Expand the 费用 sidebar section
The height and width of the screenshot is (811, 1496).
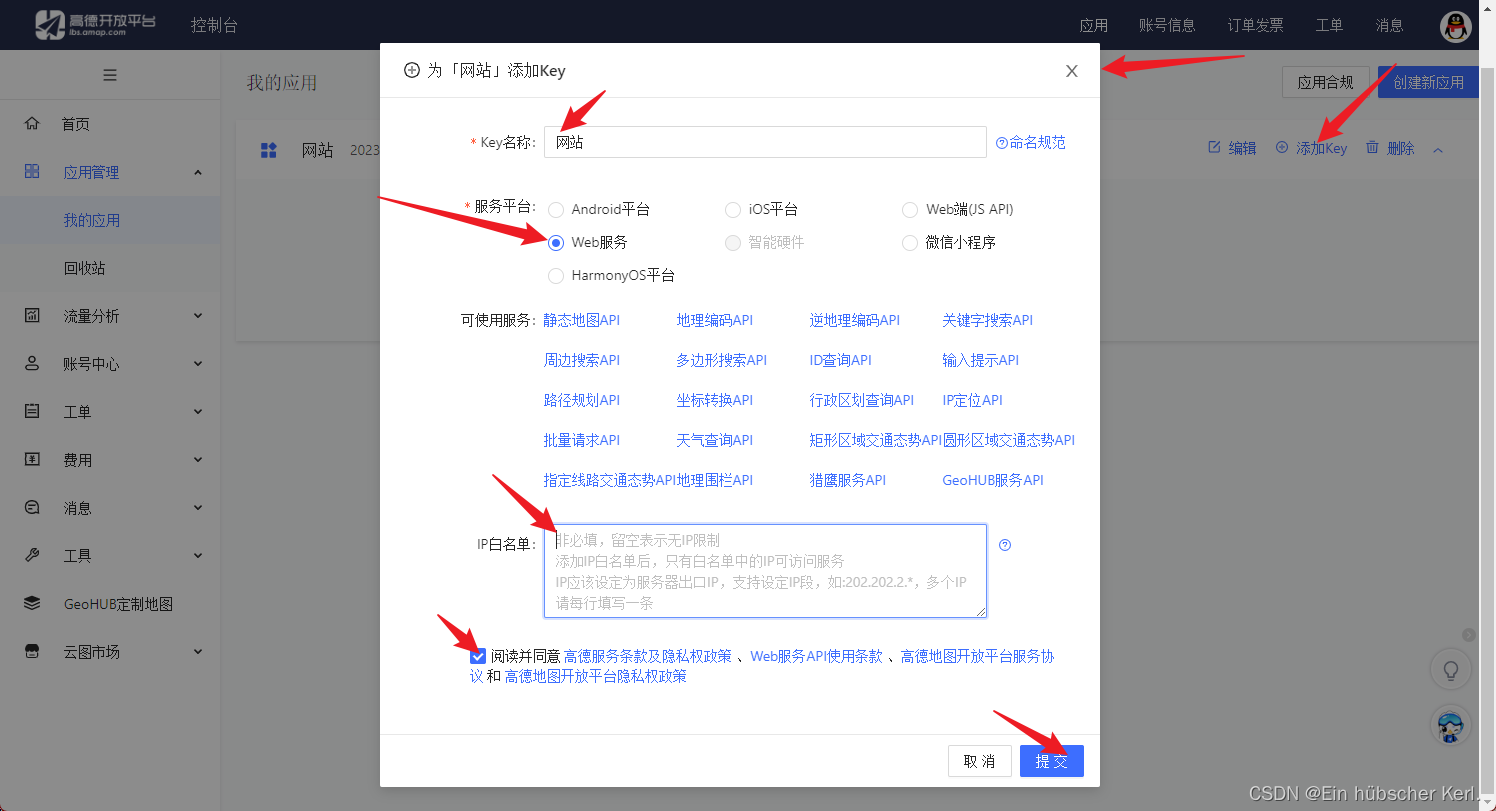click(198, 460)
